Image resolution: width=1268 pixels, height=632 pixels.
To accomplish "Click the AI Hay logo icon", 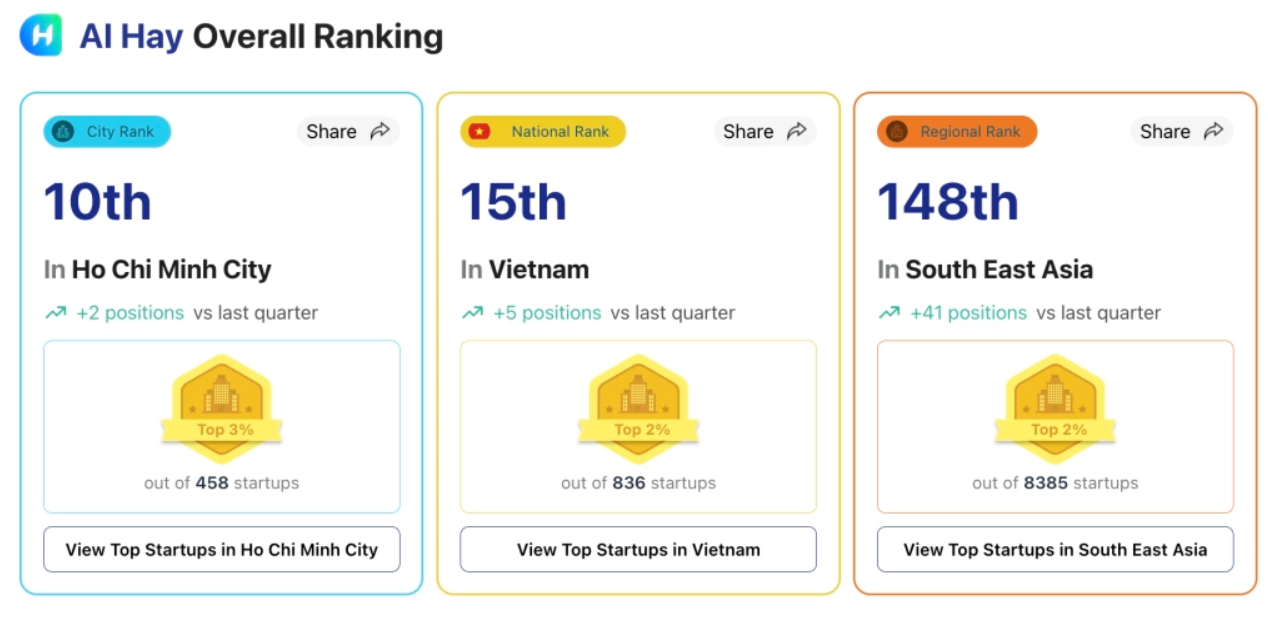I will pos(41,36).
